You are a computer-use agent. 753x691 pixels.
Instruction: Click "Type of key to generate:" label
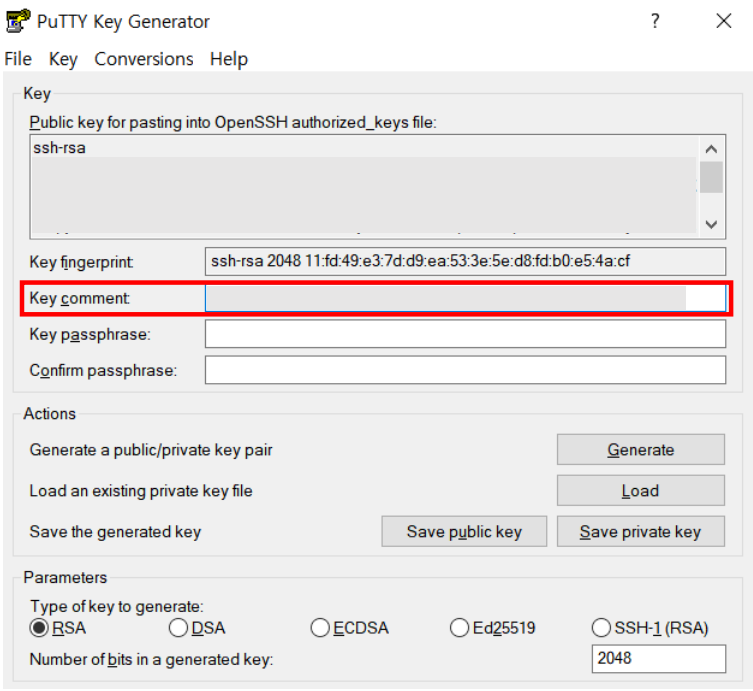pyautogui.click(x=117, y=606)
